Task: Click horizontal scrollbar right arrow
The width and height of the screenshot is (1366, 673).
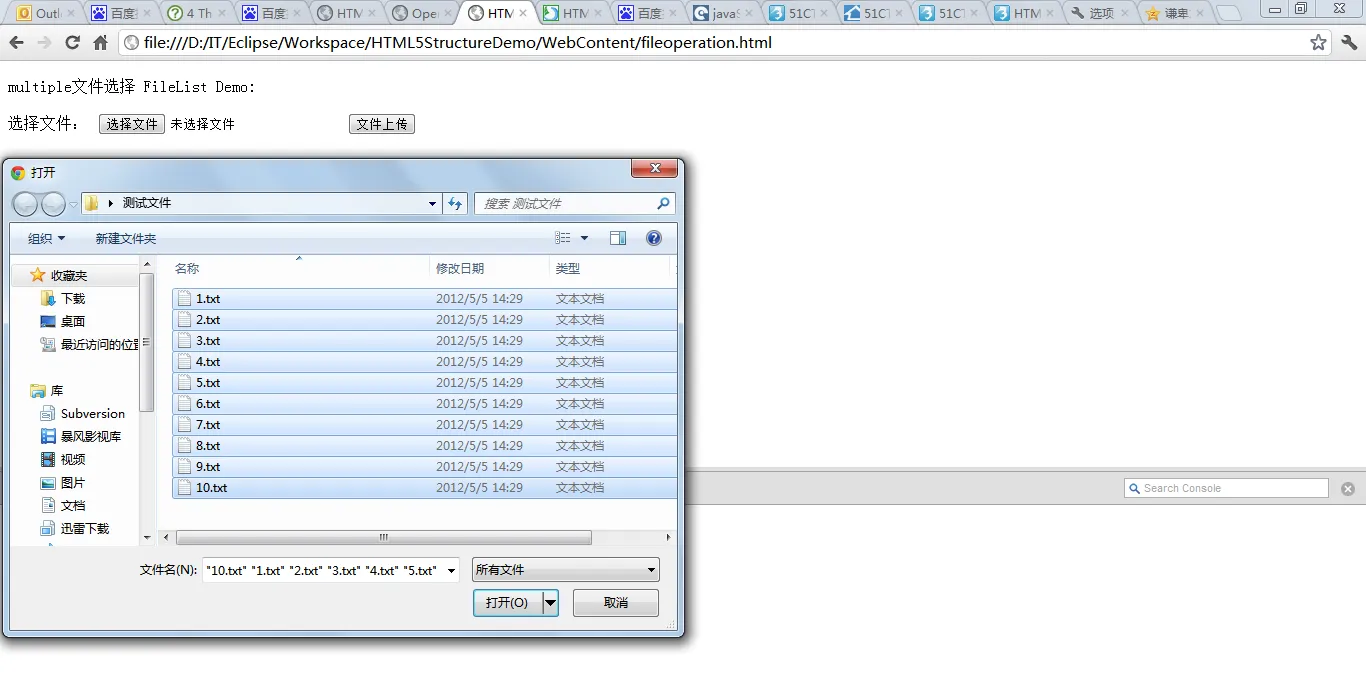Action: pyautogui.click(x=668, y=537)
